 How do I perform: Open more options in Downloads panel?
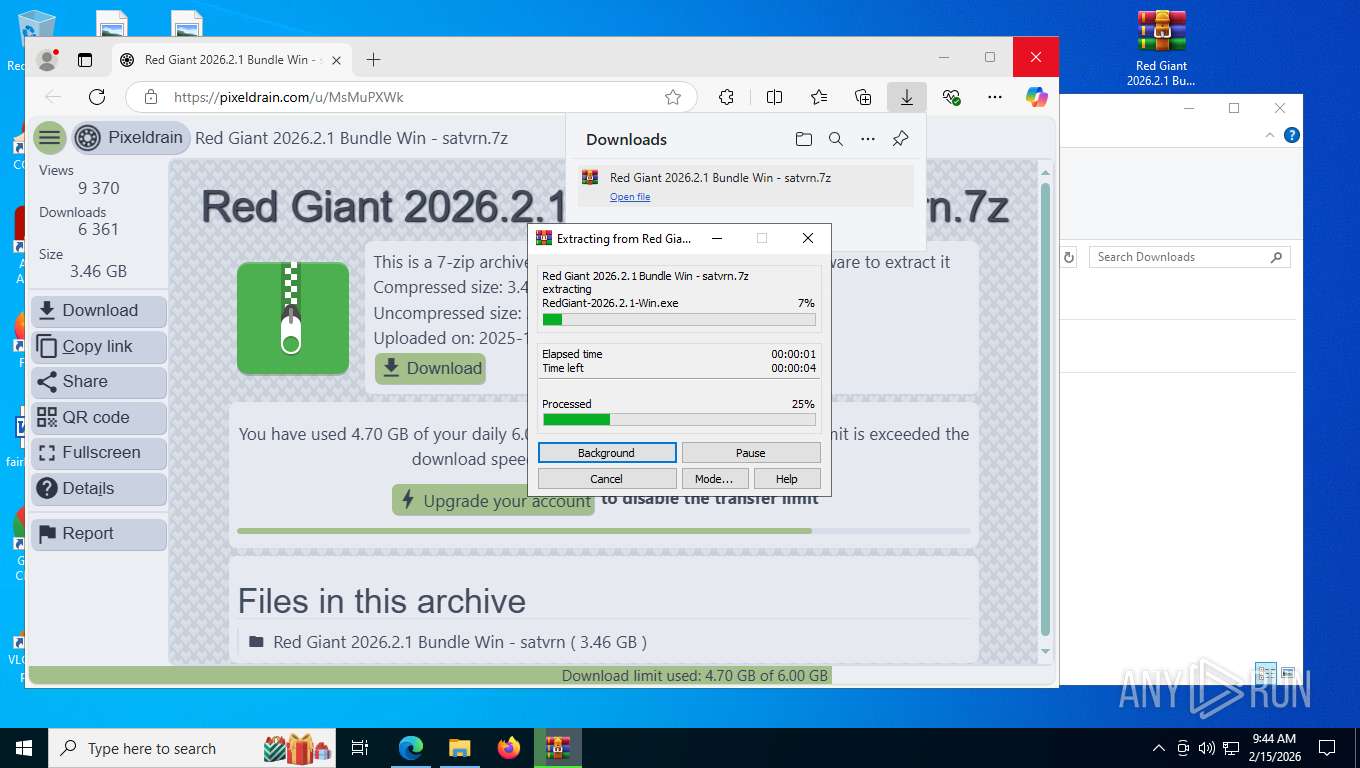868,139
